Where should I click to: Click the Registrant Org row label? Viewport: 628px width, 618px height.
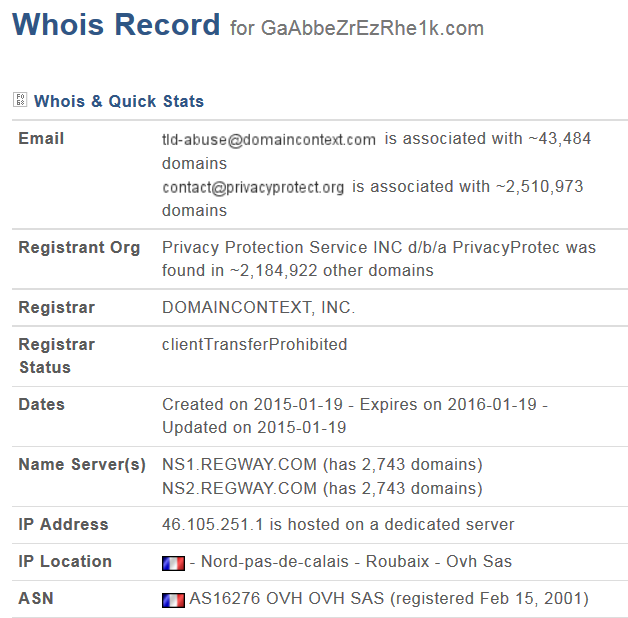click(79, 247)
